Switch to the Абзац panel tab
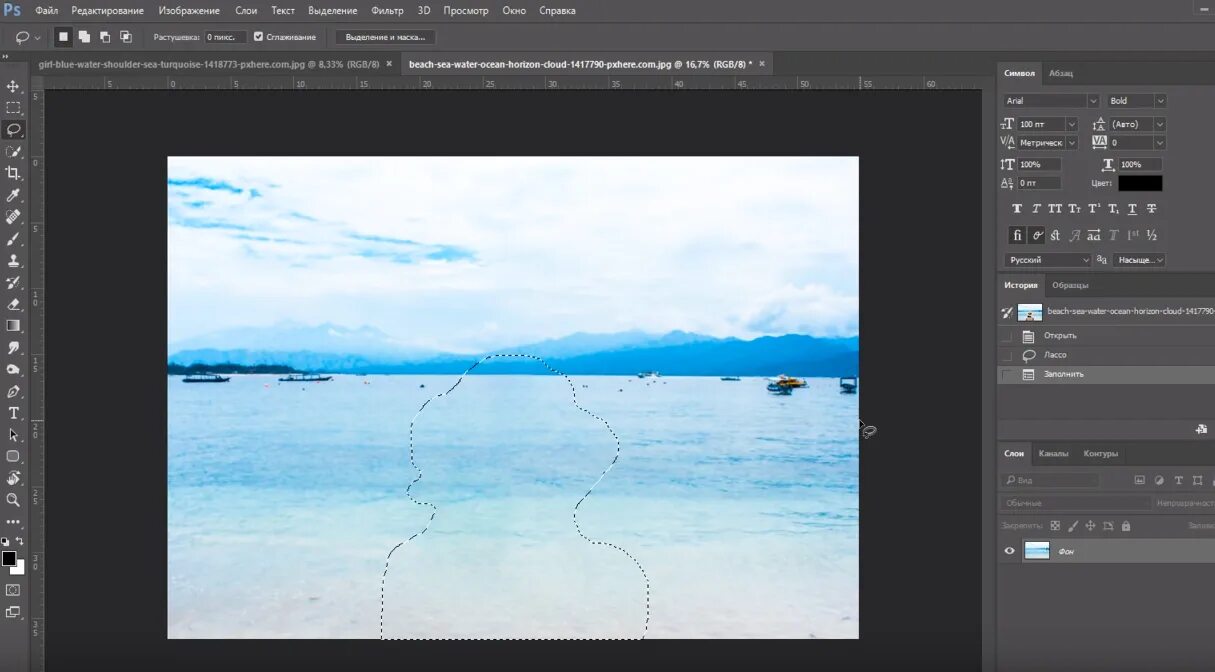 click(1060, 73)
